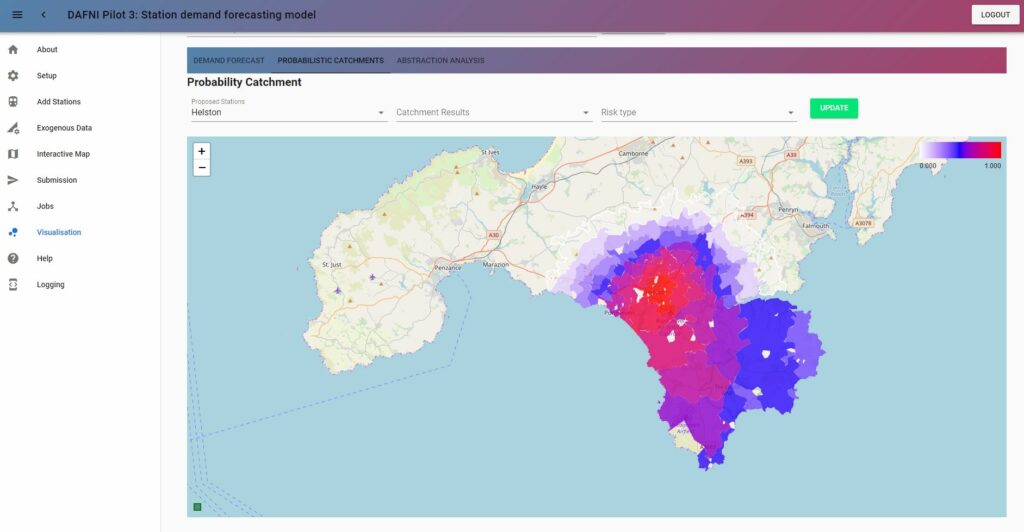Click the Setup gear icon

pyautogui.click(x=13, y=76)
